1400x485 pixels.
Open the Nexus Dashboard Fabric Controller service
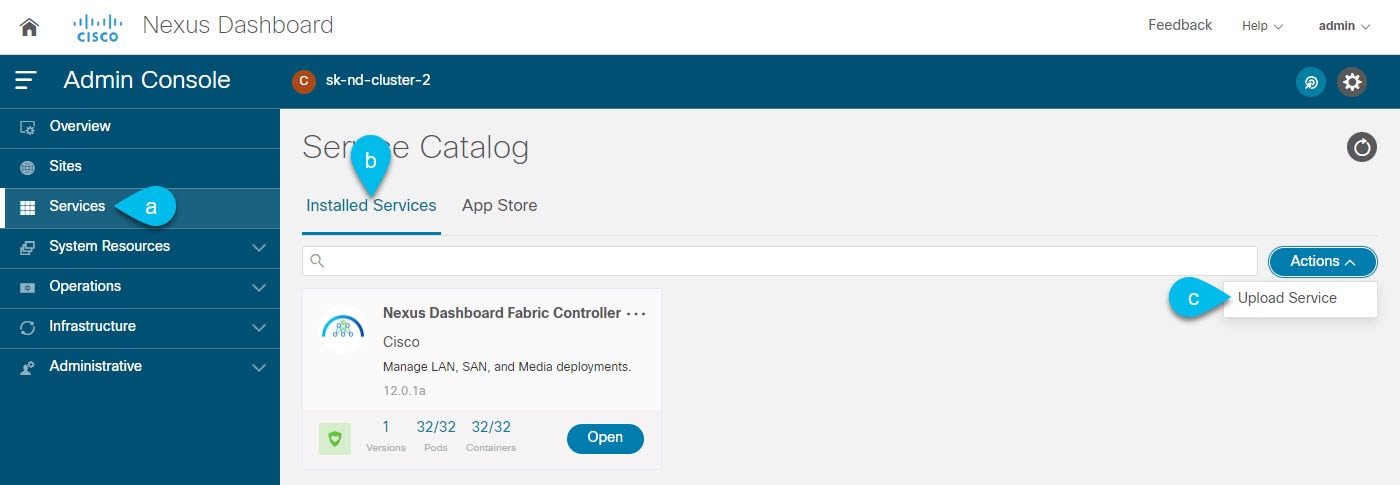coord(605,438)
